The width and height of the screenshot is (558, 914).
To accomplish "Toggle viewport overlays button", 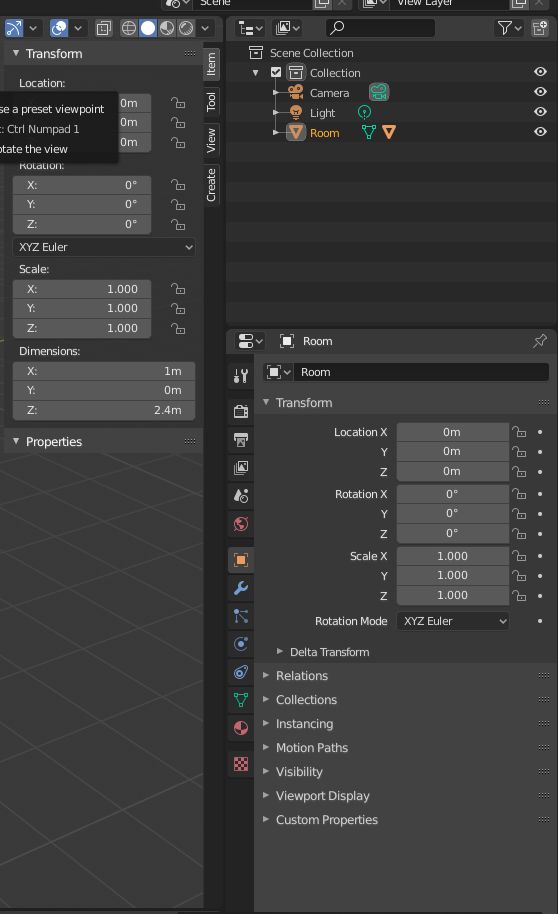I will (x=59, y=28).
